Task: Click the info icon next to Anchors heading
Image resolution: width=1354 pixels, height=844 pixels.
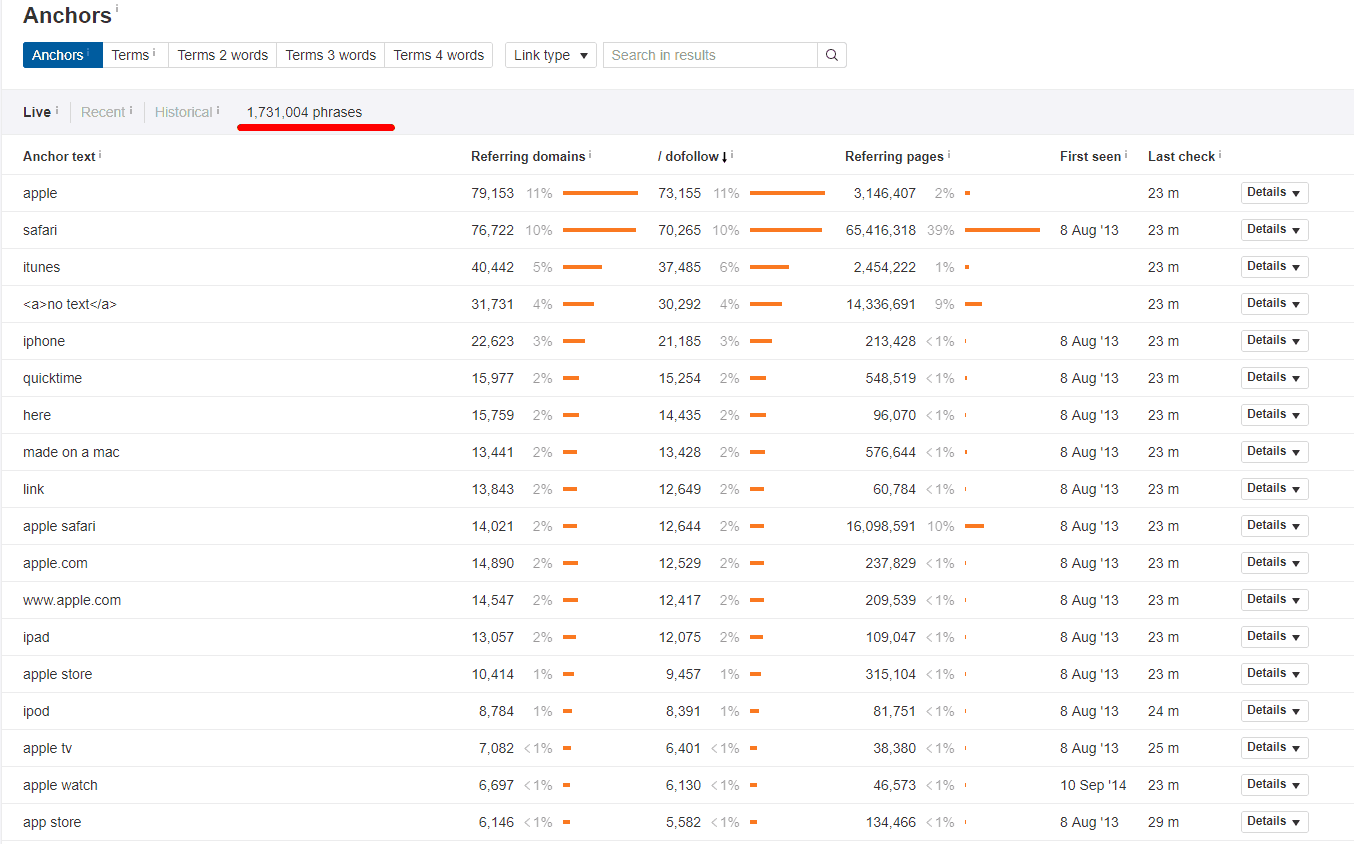Action: [119, 9]
